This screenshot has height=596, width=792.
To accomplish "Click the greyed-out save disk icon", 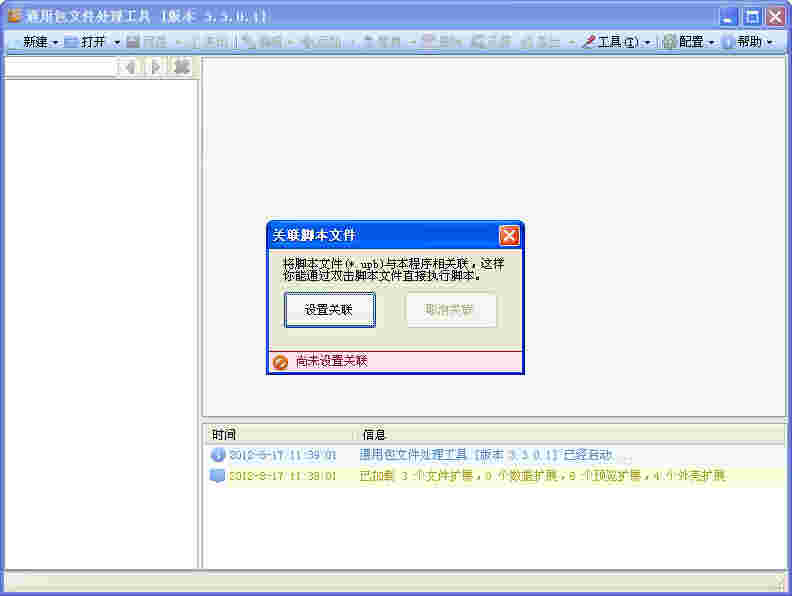I will point(132,41).
